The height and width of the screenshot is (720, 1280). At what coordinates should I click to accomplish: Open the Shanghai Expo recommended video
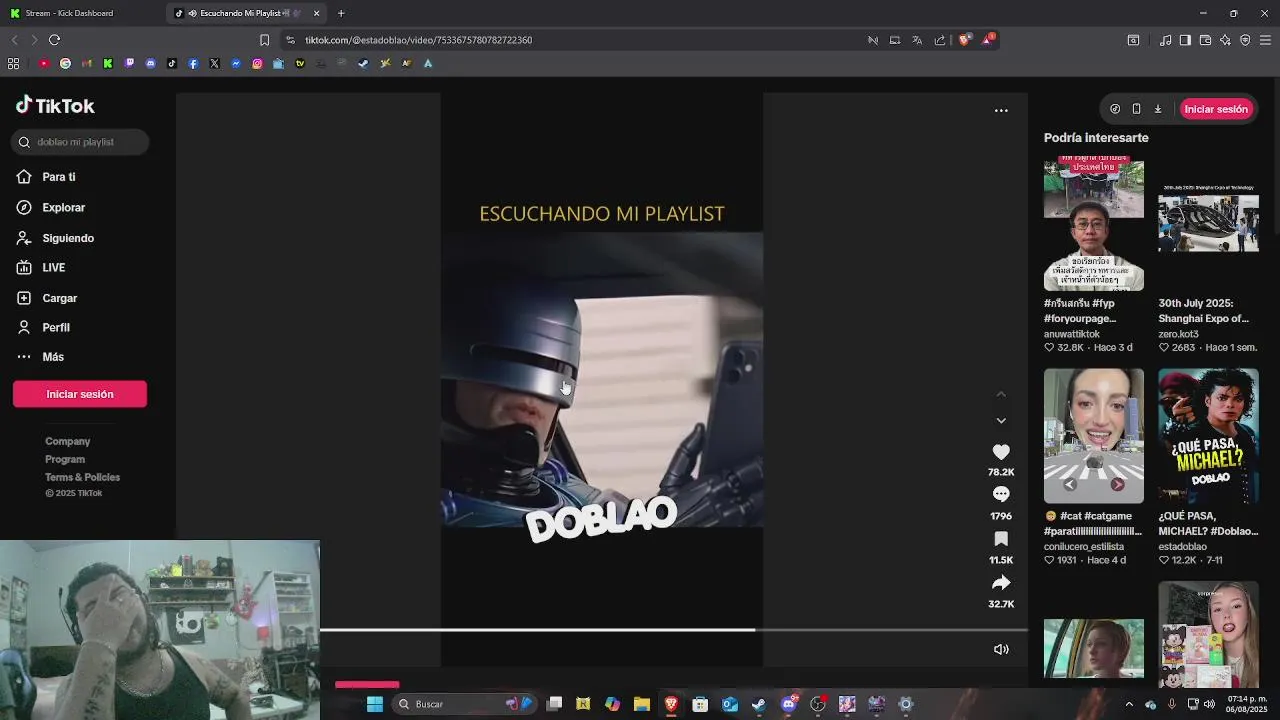point(1208,223)
